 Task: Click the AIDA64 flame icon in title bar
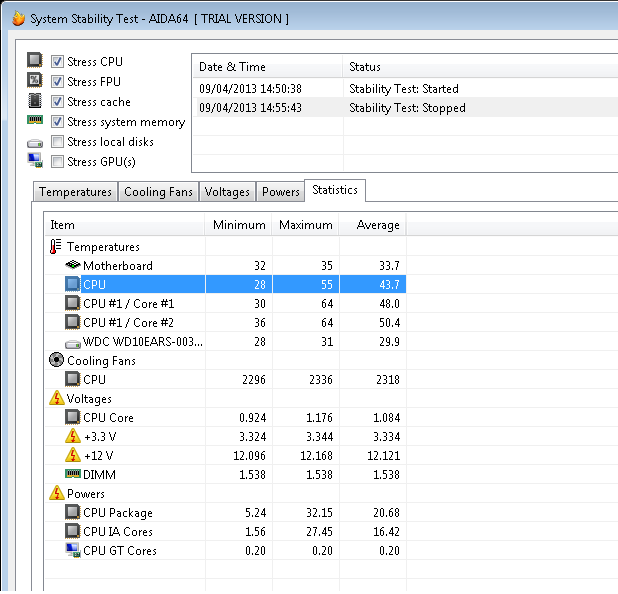pos(17,18)
